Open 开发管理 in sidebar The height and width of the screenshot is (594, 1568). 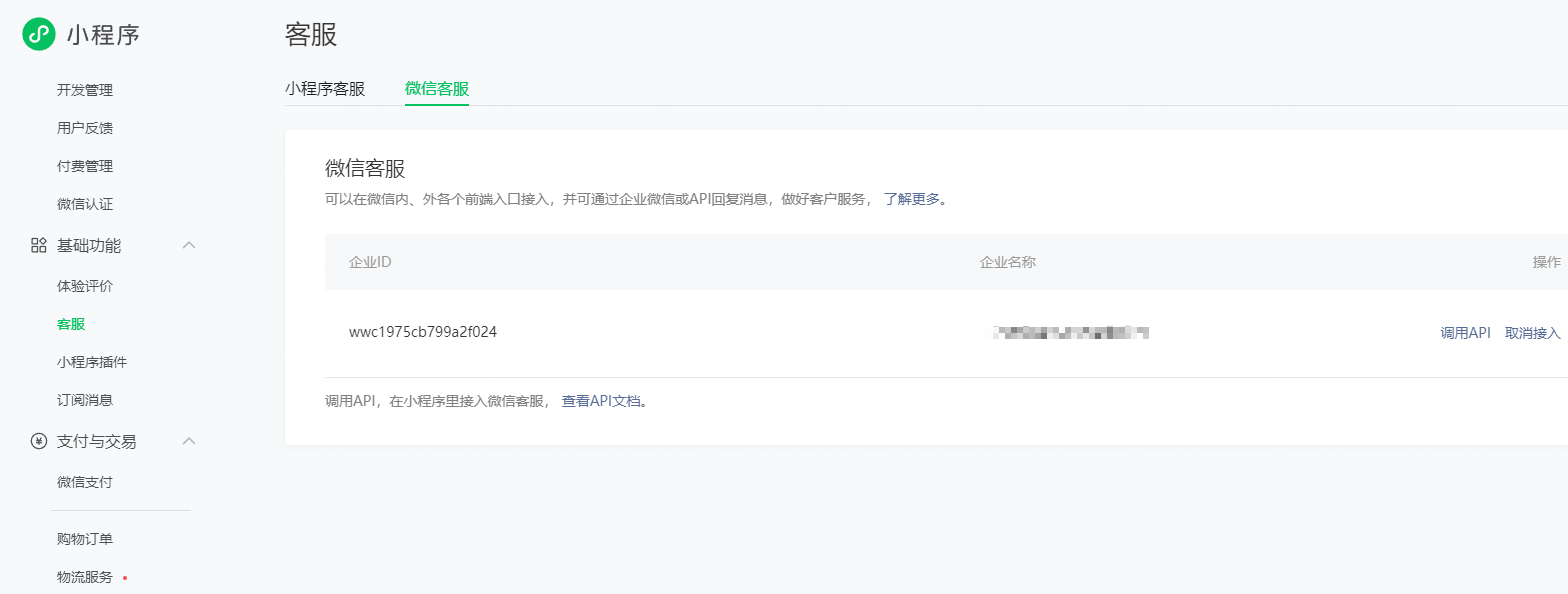85,90
